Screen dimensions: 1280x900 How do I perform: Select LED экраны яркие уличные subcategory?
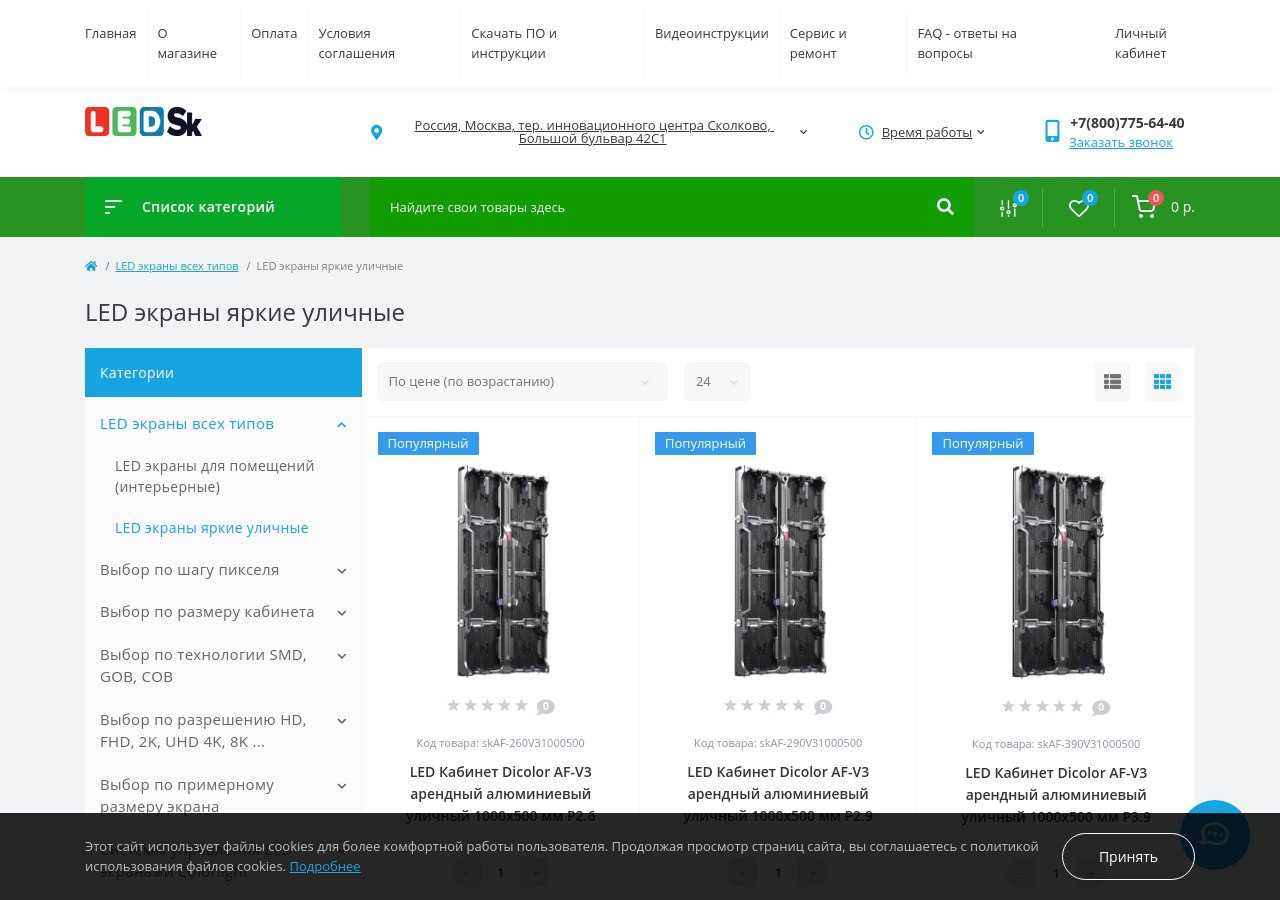[212, 528]
